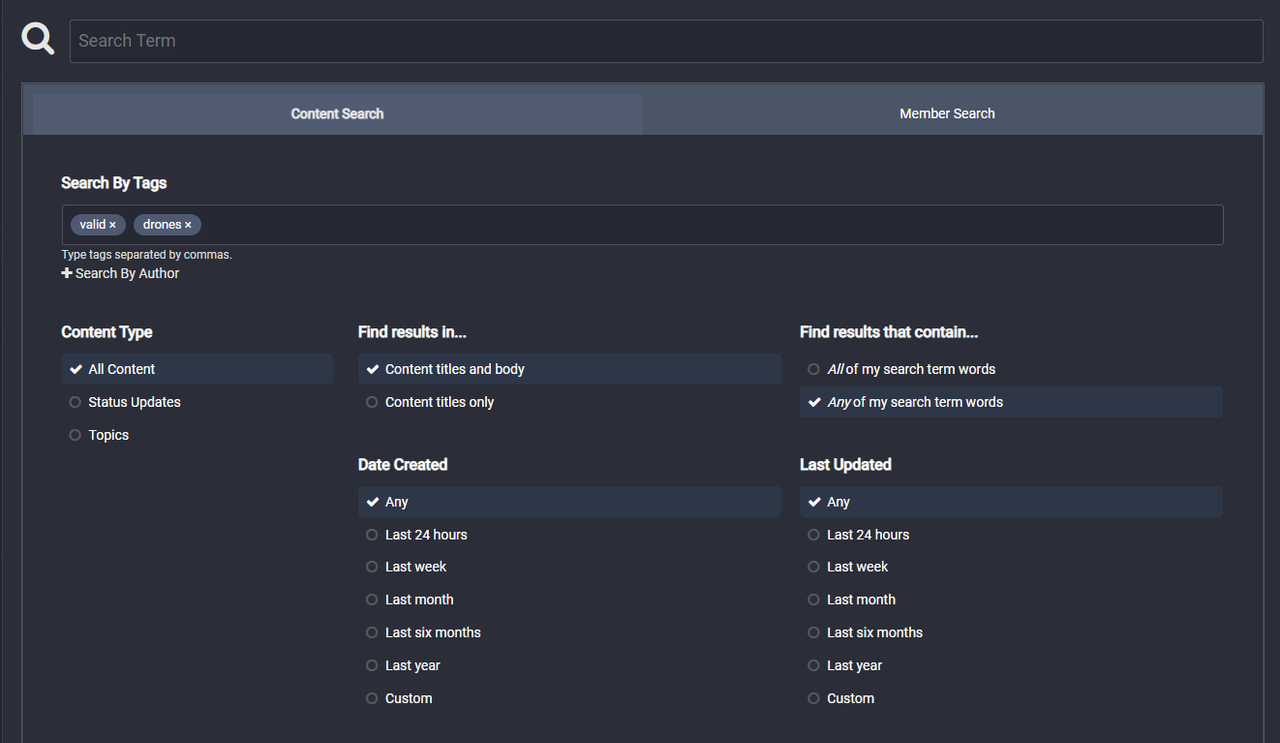The image size is (1280, 743).
Task: Pick All of my search term words
Action: (910, 369)
